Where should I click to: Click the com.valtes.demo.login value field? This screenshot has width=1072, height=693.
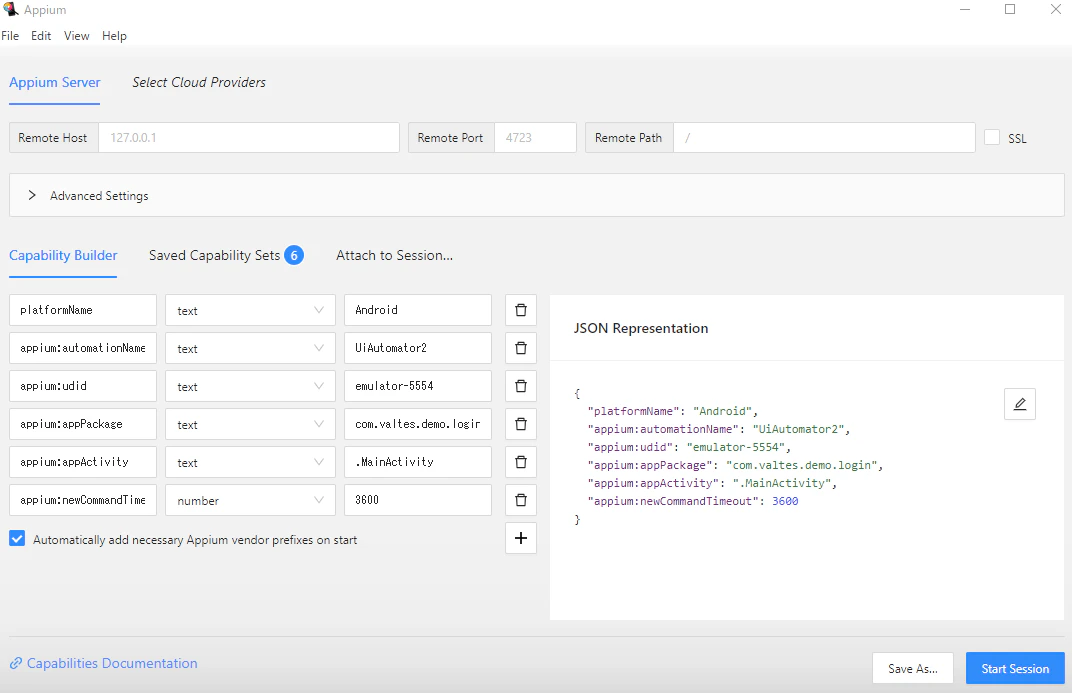click(x=418, y=424)
